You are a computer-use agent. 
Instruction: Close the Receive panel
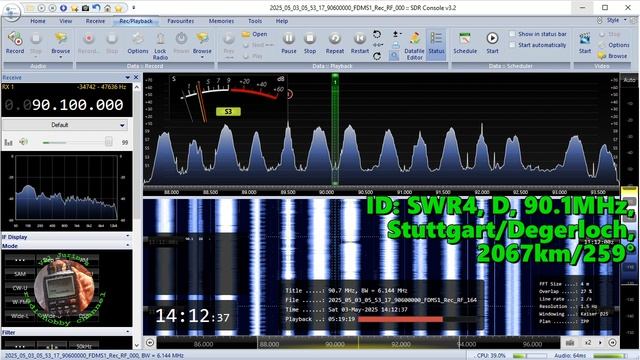click(136, 77)
